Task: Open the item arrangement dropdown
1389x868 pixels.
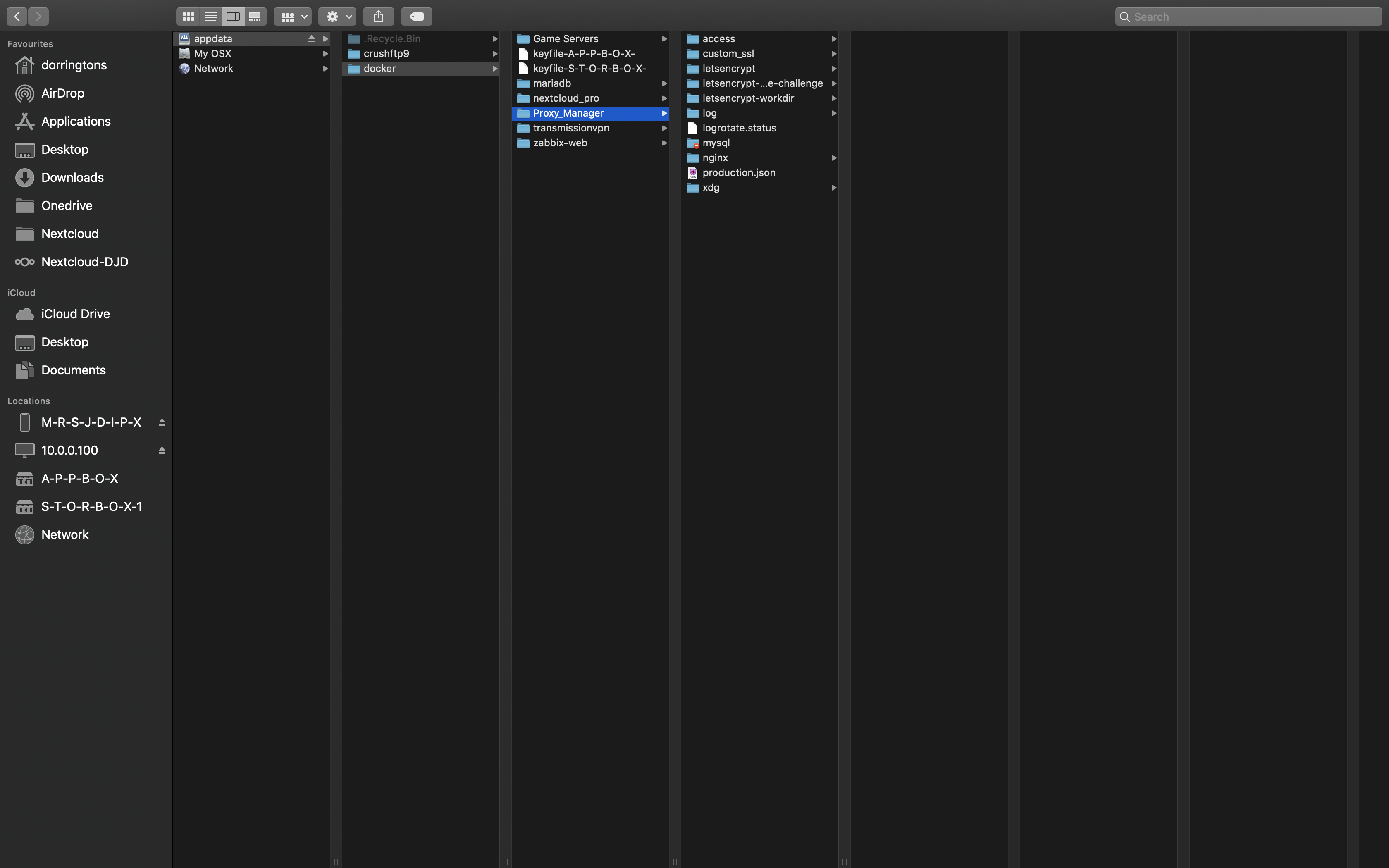Action: 293,16
